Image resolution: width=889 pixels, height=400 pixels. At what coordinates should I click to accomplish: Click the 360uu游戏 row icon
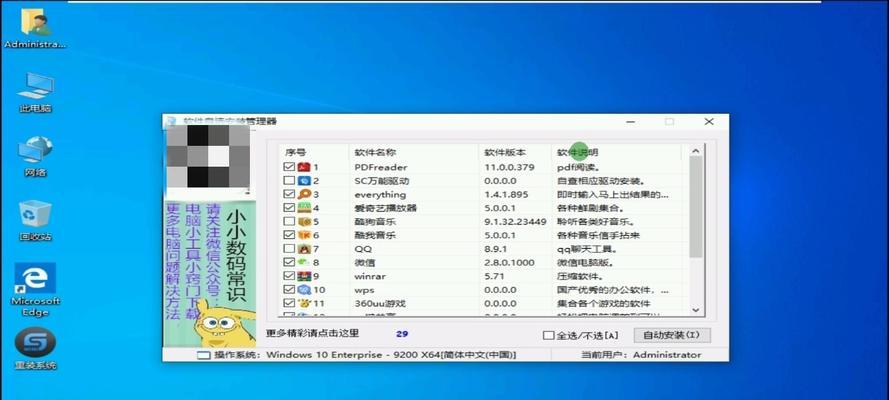tap(304, 303)
